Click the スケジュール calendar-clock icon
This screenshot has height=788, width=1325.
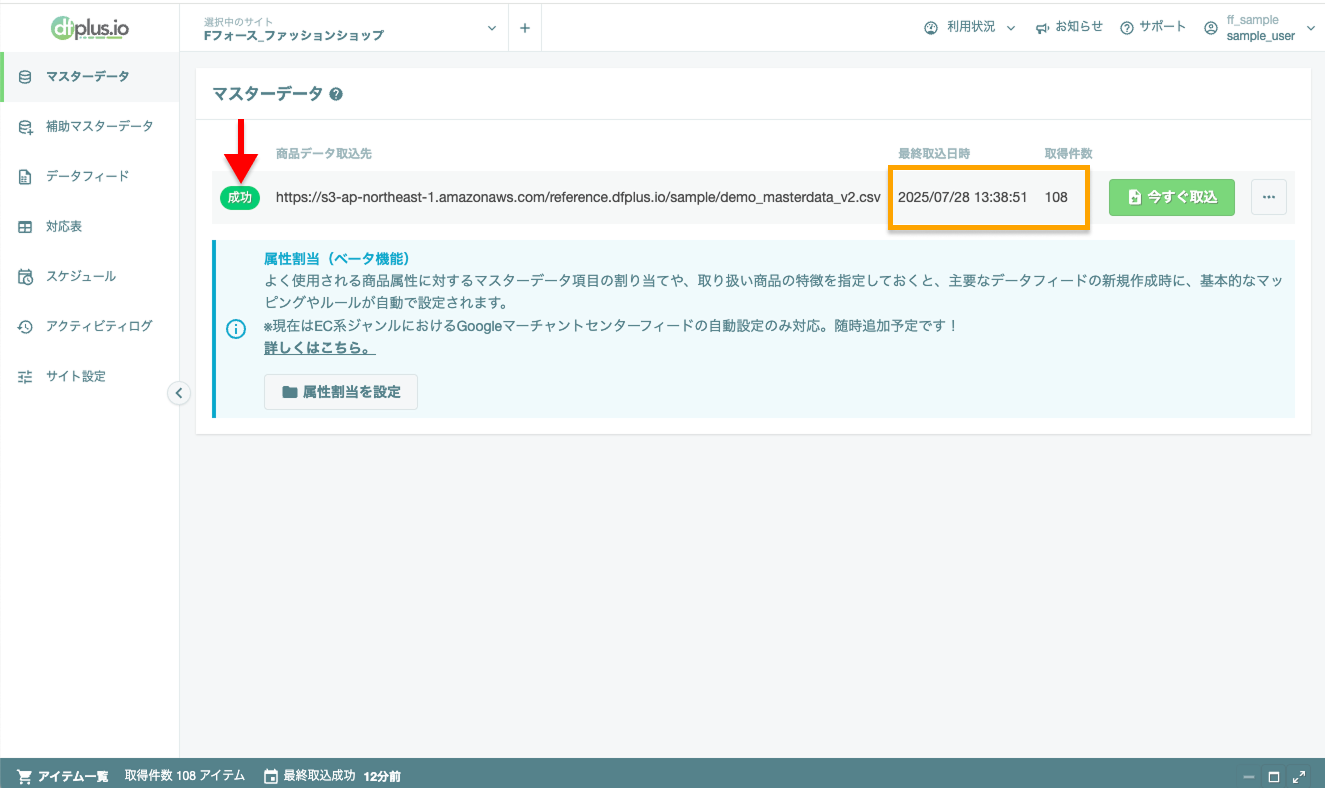tap(25, 277)
